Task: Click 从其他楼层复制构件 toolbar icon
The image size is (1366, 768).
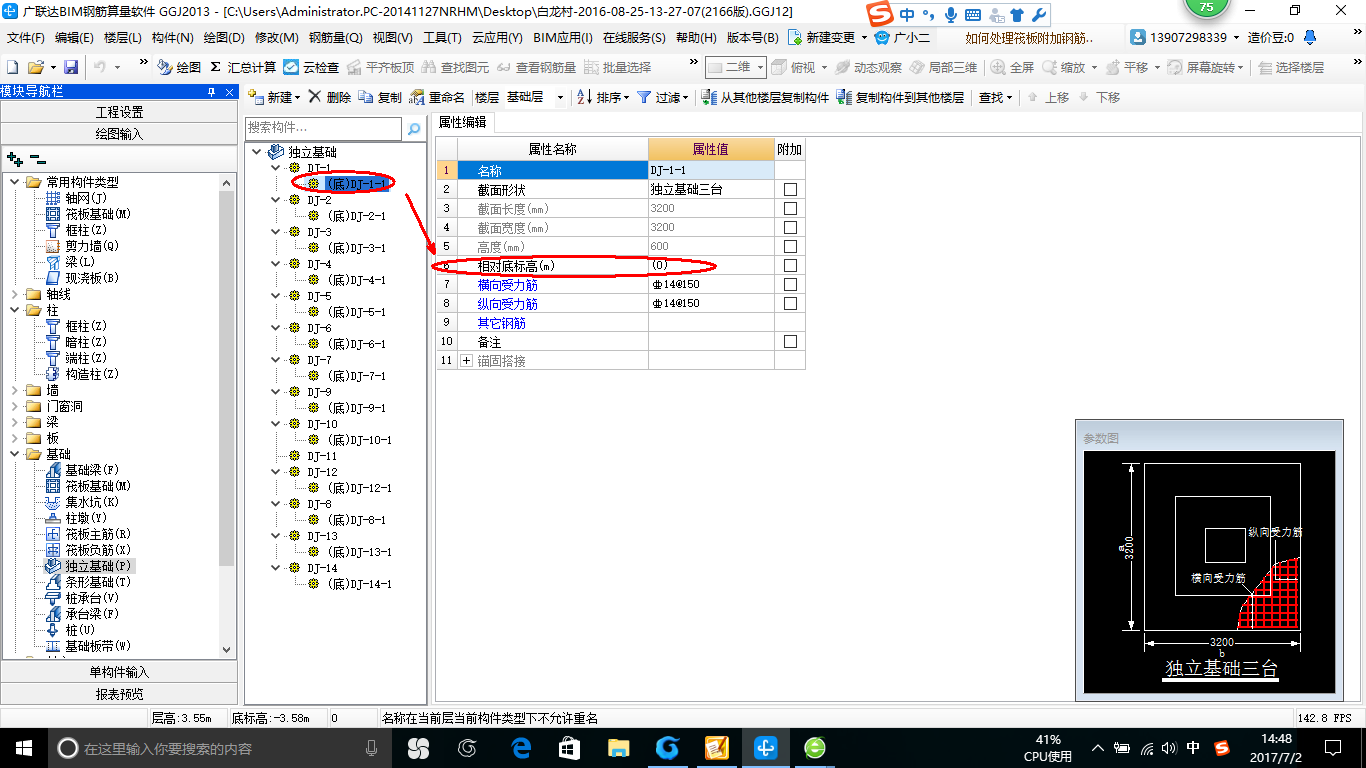Action: coord(711,97)
